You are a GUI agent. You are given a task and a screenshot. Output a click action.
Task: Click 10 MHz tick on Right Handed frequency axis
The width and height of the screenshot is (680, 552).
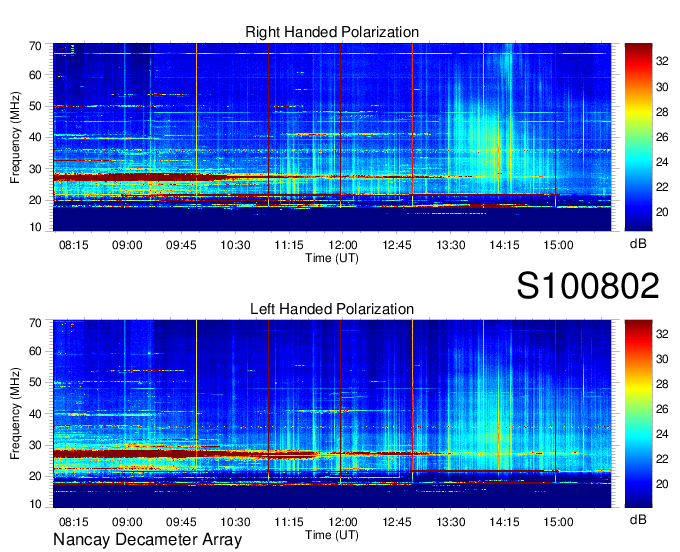click(35, 227)
